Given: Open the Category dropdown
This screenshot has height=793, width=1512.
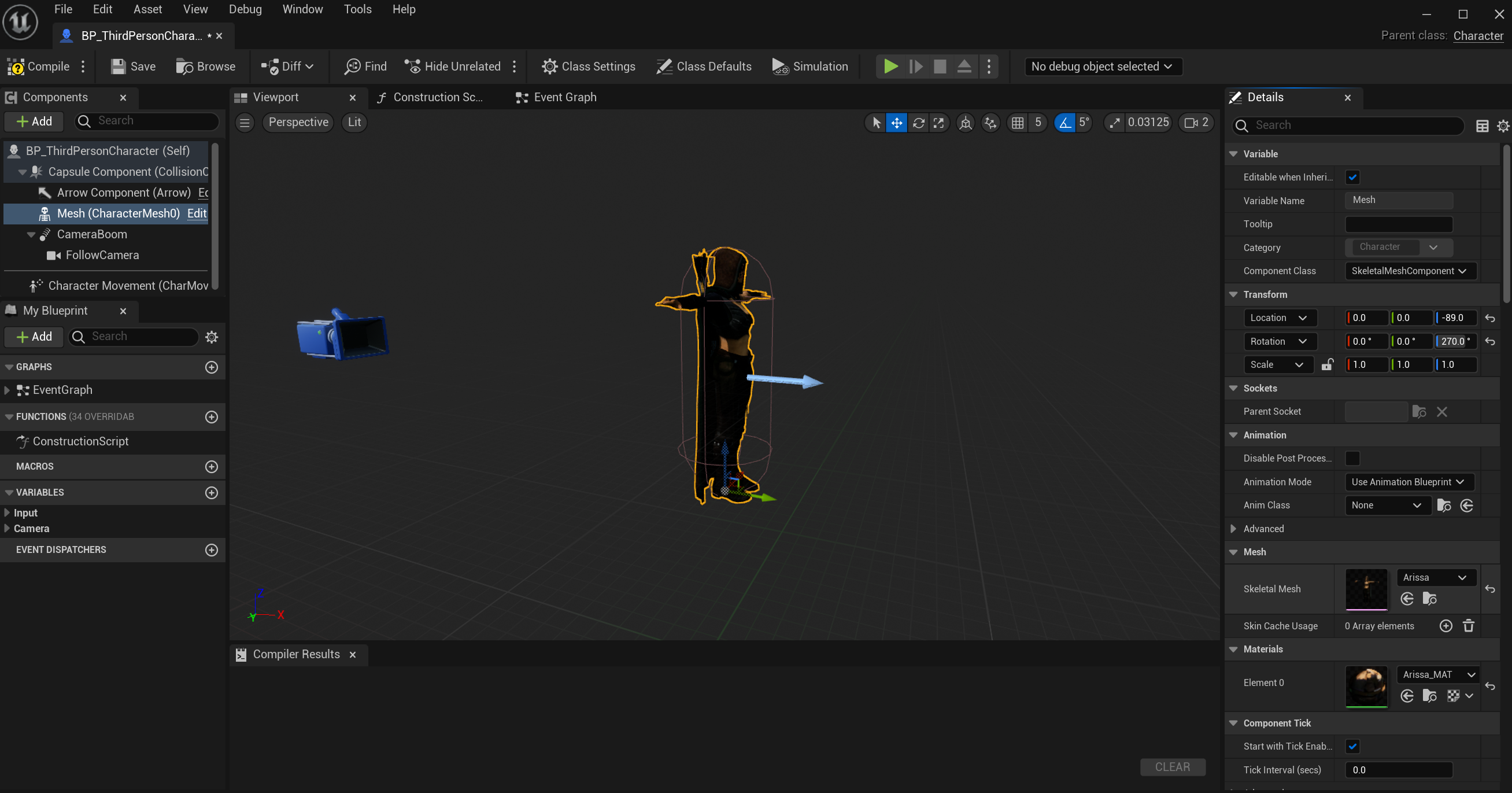Looking at the screenshot, I should [x=1399, y=247].
